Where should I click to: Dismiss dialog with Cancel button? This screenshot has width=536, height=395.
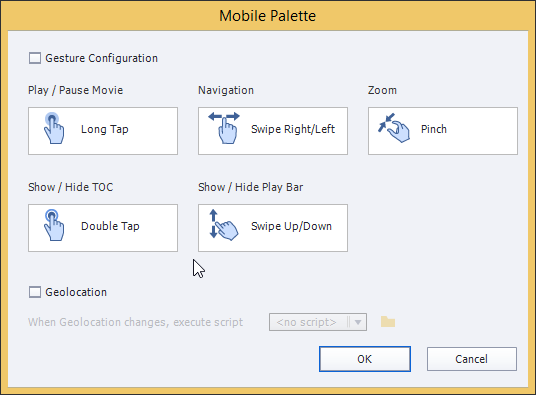coord(471,359)
